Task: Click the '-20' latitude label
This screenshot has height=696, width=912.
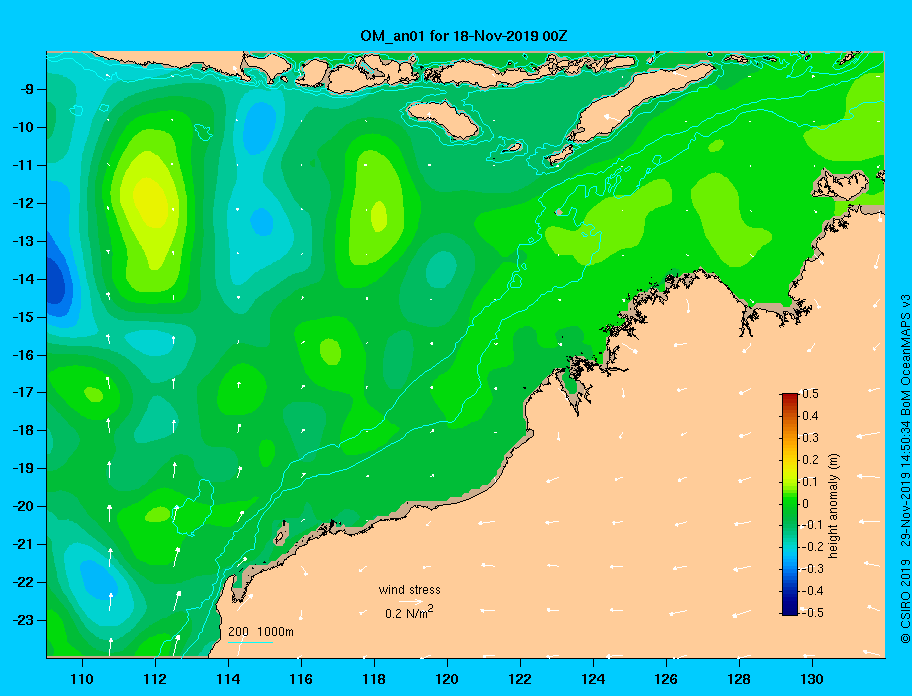Action: click(23, 506)
